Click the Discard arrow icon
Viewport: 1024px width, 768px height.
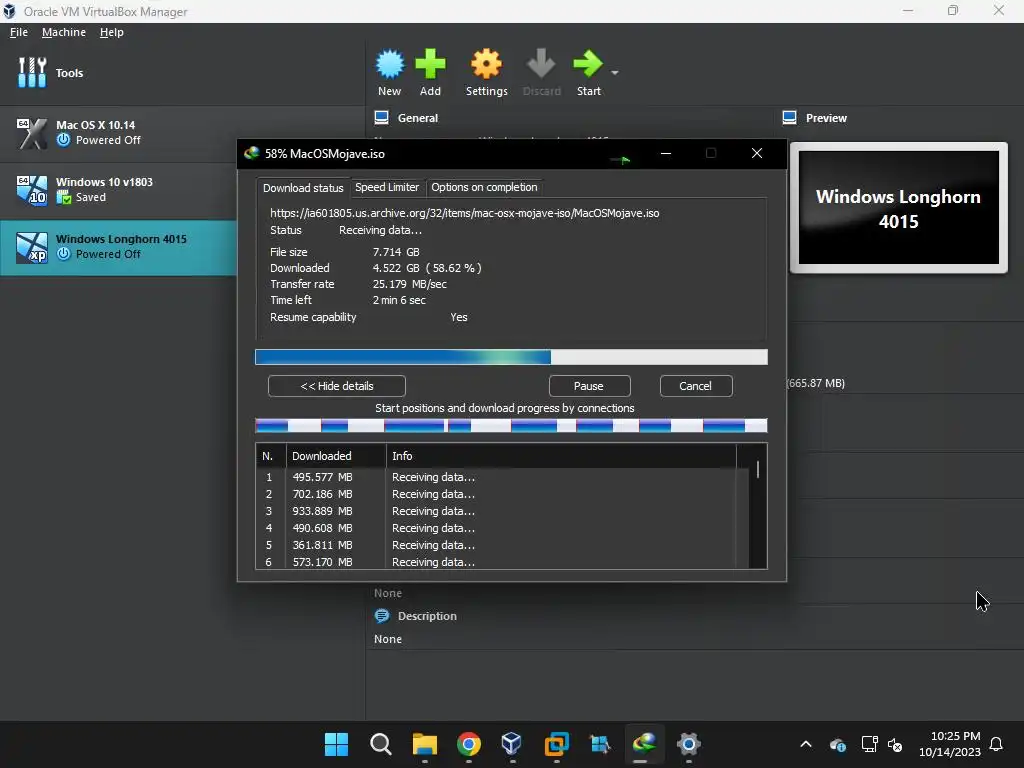(x=541, y=64)
